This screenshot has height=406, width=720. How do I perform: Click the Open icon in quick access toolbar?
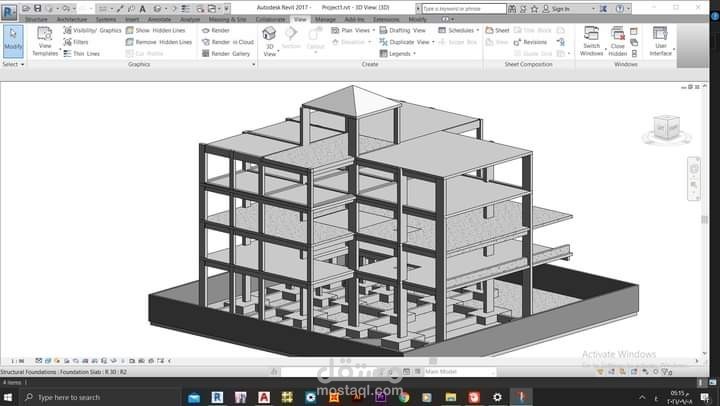click(x=26, y=8)
